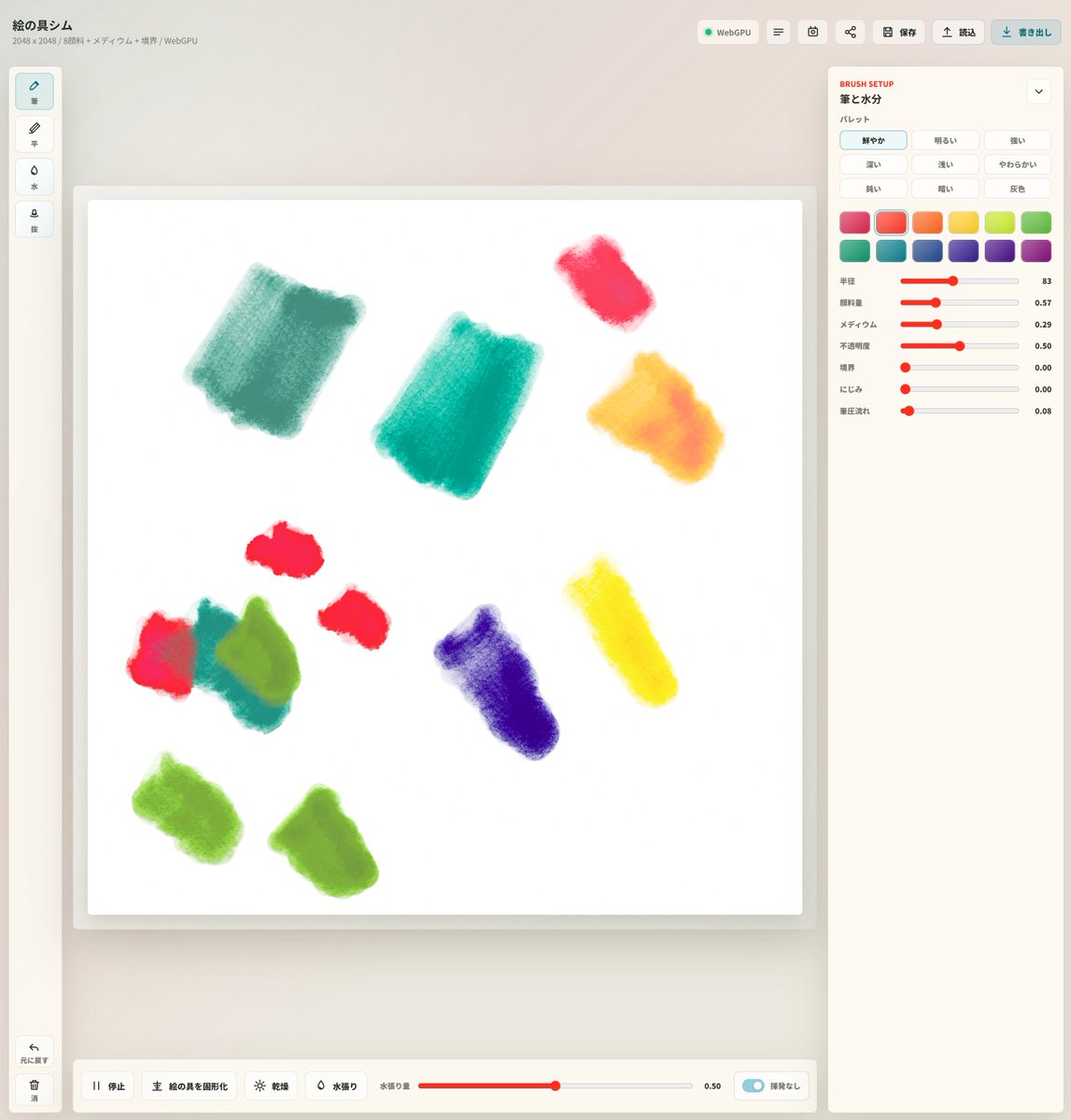Click the 半径 value 83
The width and height of the screenshot is (1071, 1120).
pos(1046,281)
